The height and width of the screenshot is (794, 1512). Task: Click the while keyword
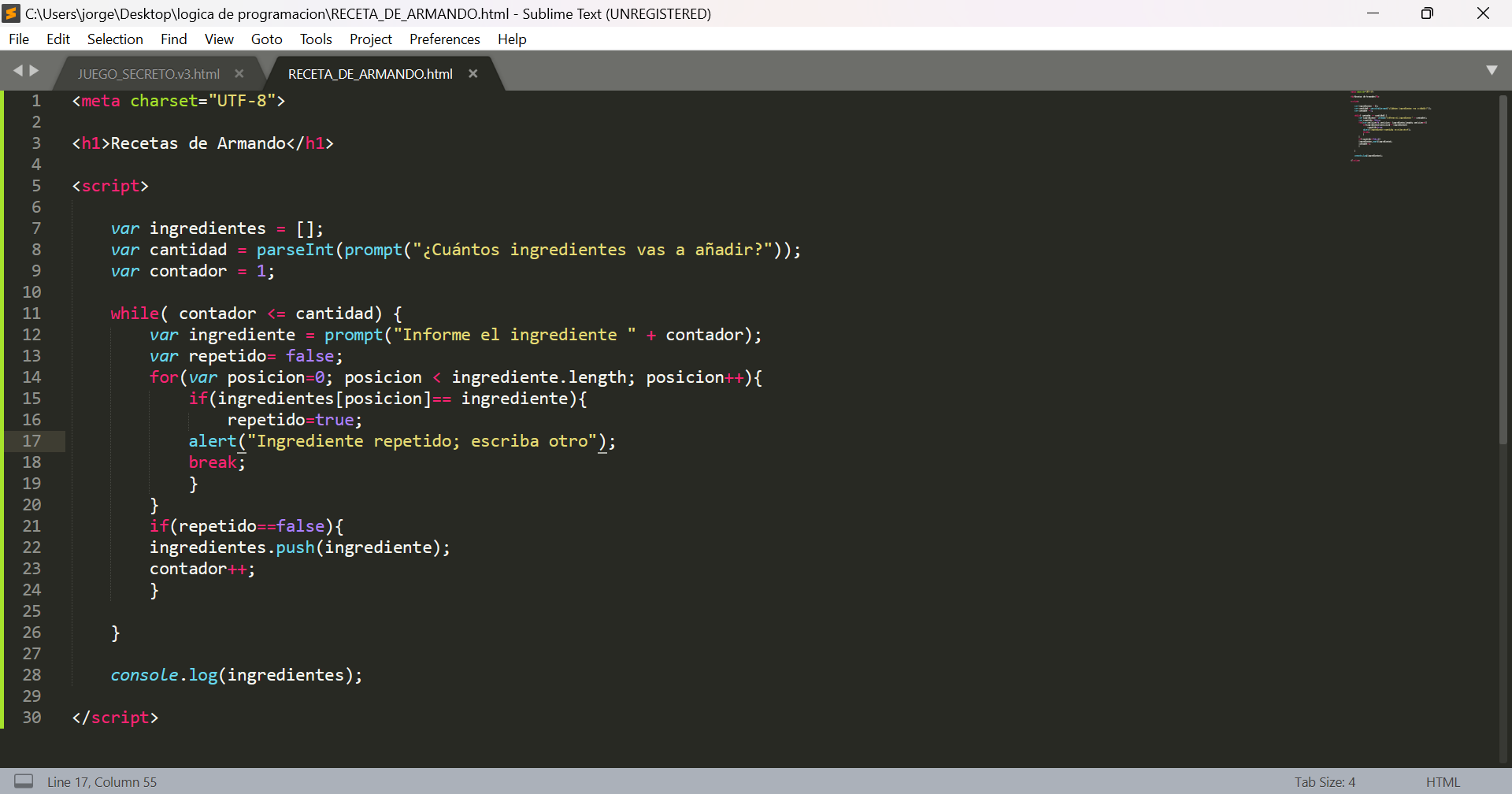tap(135, 314)
